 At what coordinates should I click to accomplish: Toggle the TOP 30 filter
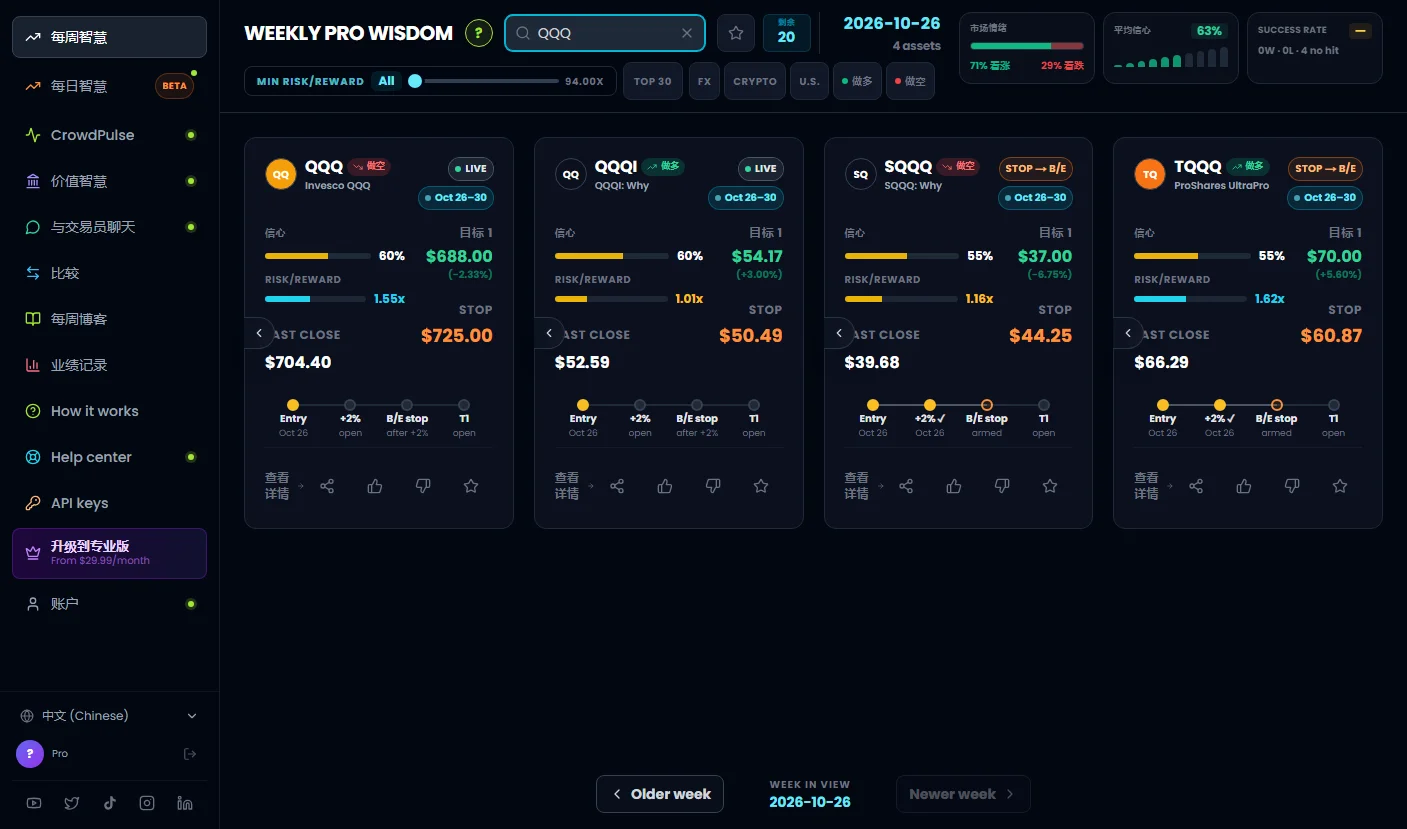click(653, 81)
